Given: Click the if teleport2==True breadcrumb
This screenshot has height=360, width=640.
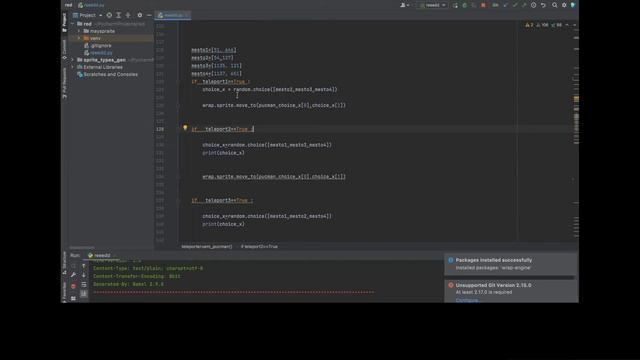Looking at the screenshot, I should coord(259,247).
